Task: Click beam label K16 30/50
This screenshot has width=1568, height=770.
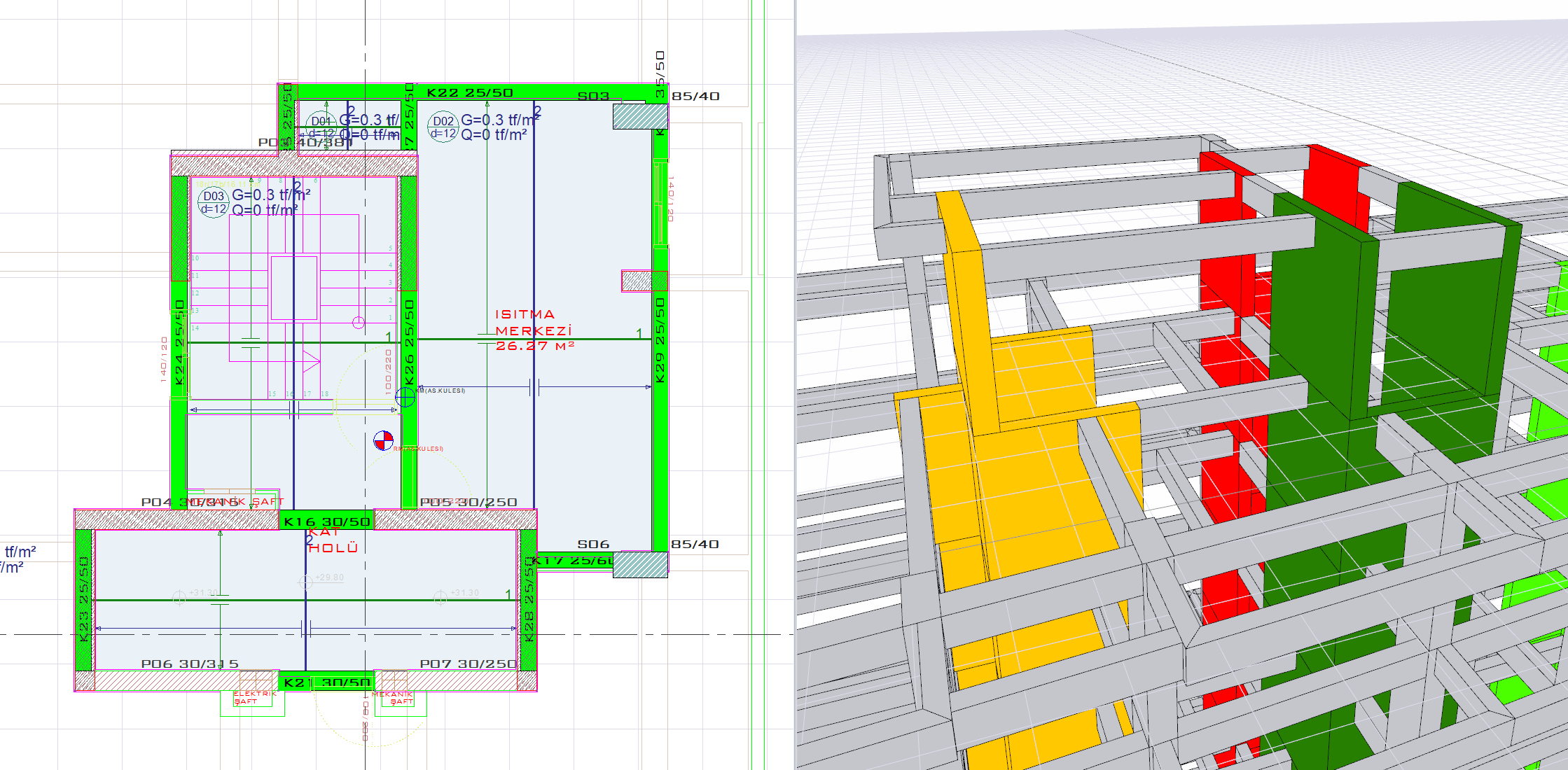Action: 326,521
